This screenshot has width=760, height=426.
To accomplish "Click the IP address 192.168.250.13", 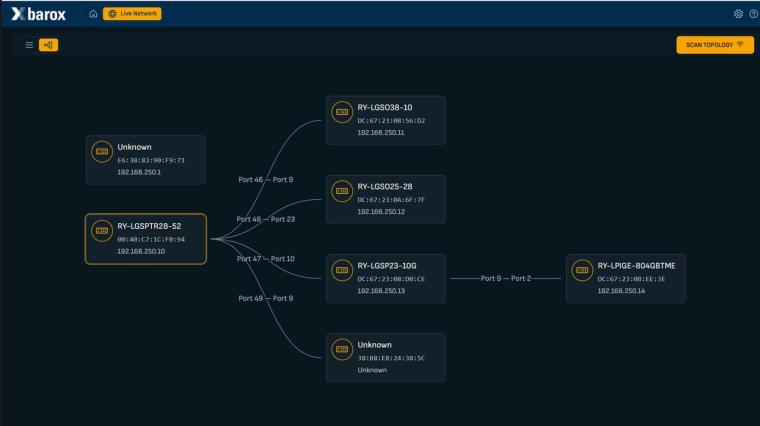I will tap(381, 291).
